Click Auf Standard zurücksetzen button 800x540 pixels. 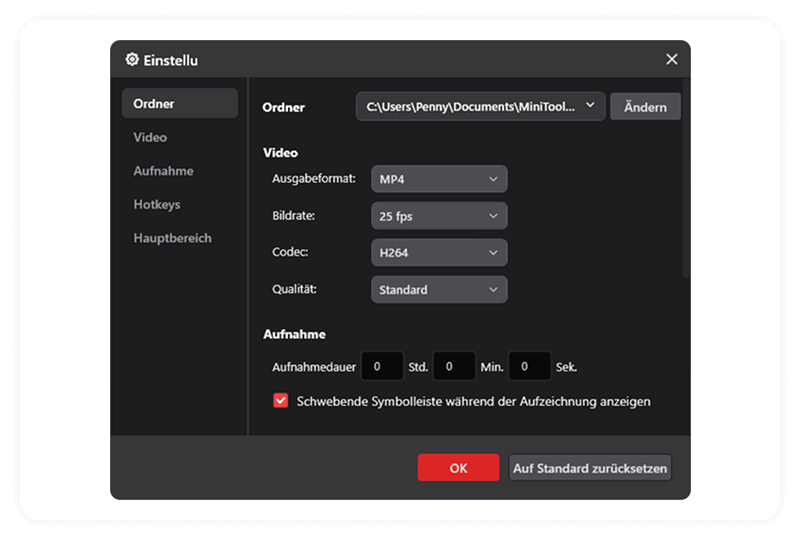pyautogui.click(x=590, y=468)
